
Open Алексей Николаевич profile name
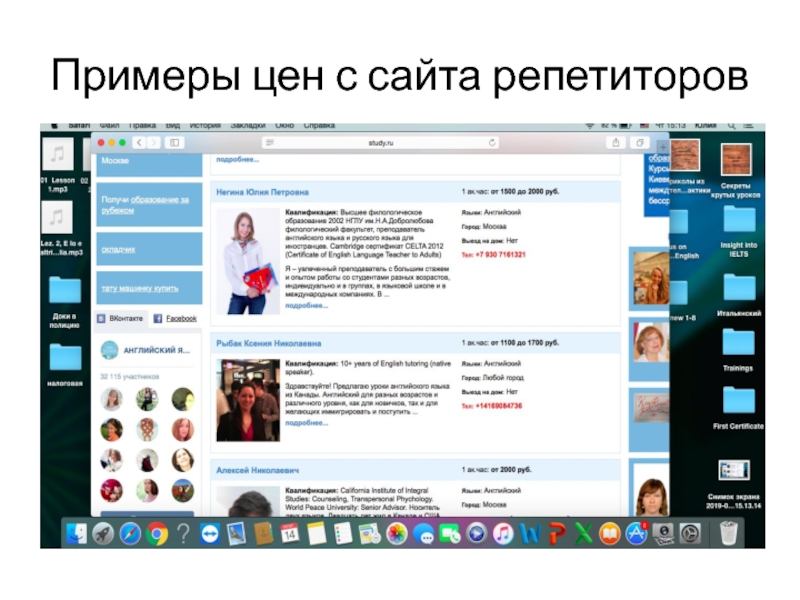[x=258, y=470]
